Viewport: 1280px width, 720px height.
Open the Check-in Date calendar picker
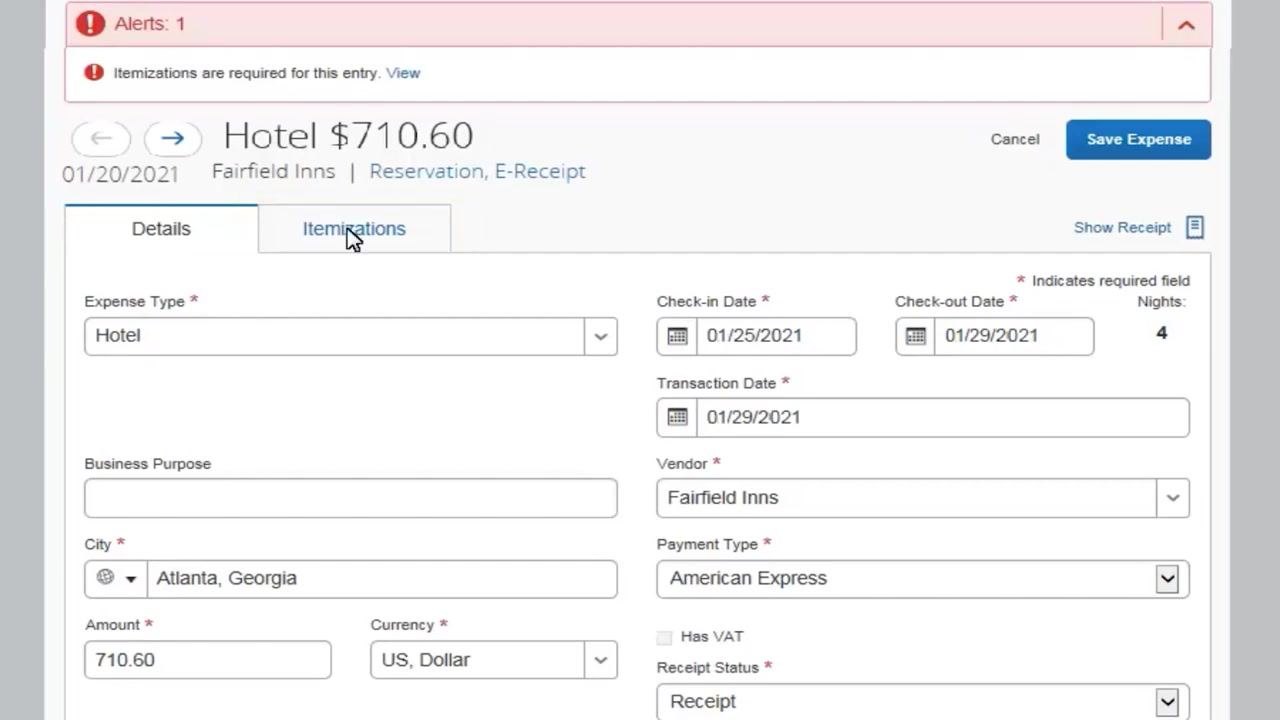pos(677,336)
